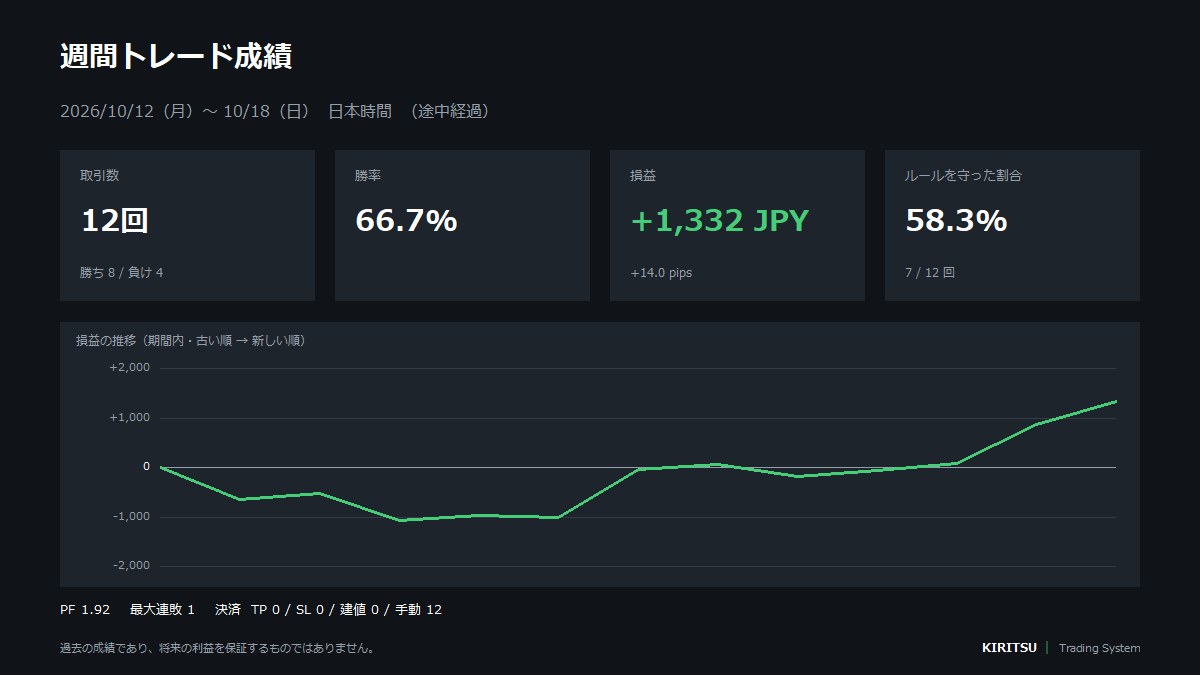This screenshot has width=1200, height=675.
Task: Click the 週間トレード成績 title
Action: click(176, 57)
